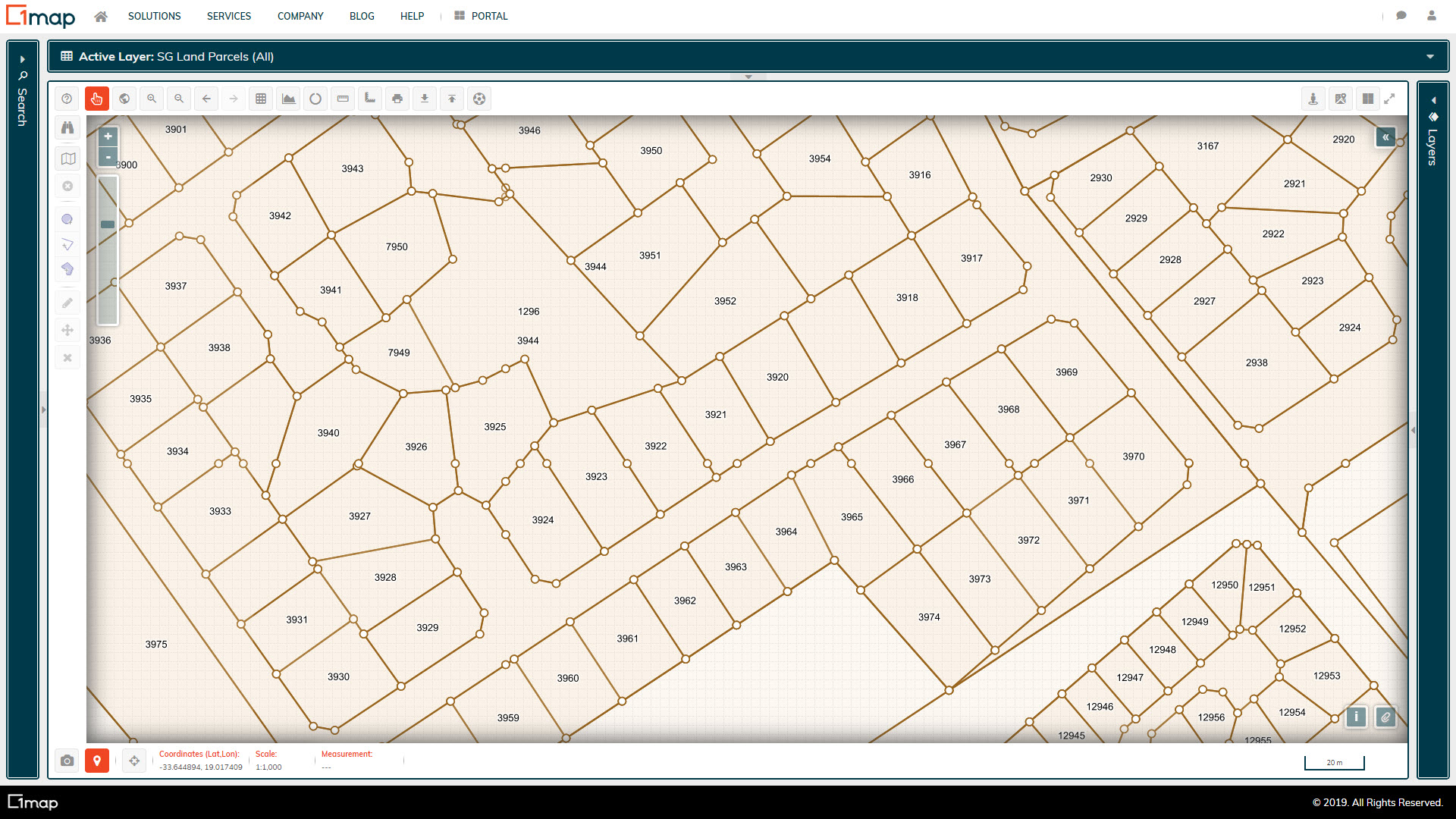Select the pan hand tool
This screenshot has height=819, width=1456.
[97, 99]
